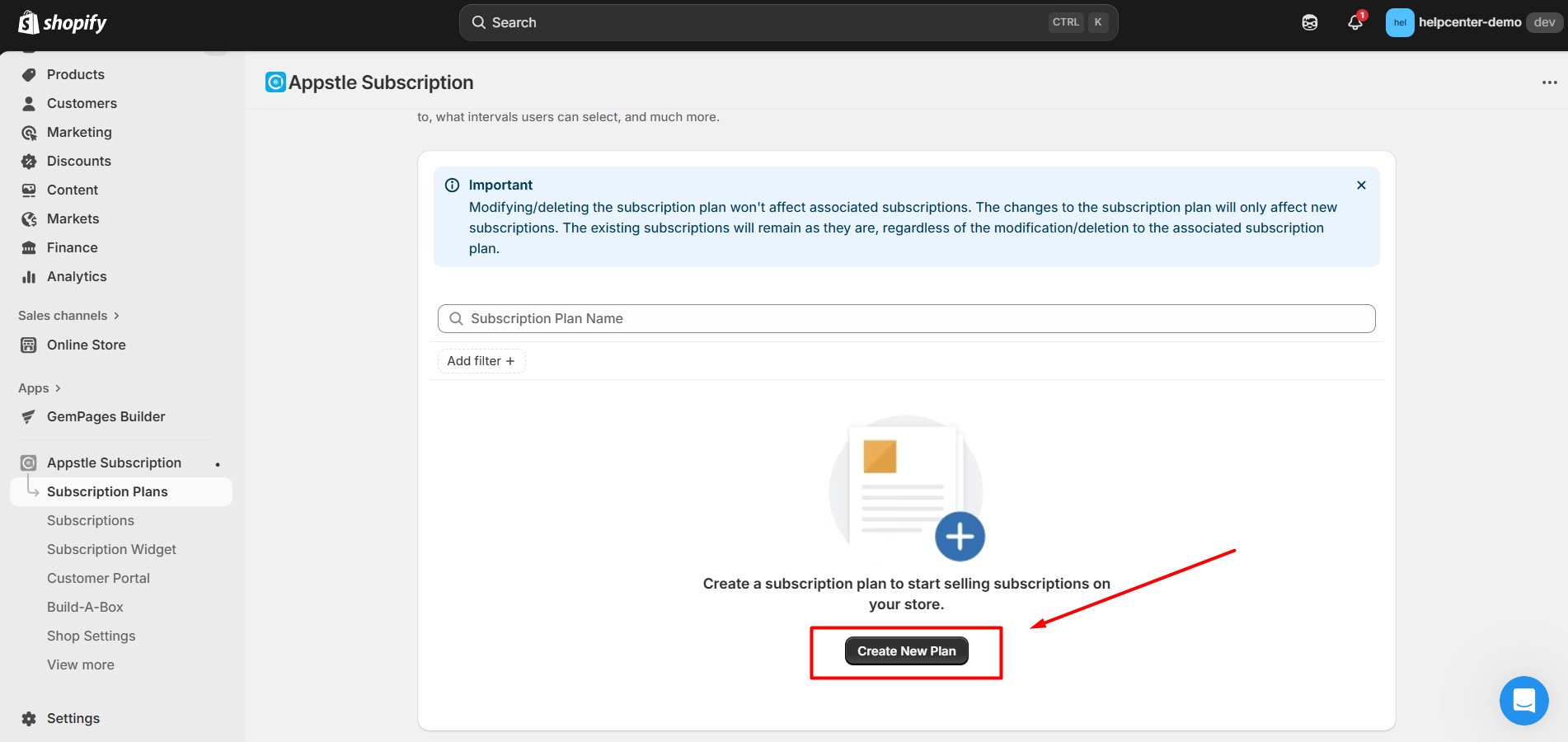Go to Subscription Widget
The height and width of the screenshot is (742, 1568).
click(111, 549)
